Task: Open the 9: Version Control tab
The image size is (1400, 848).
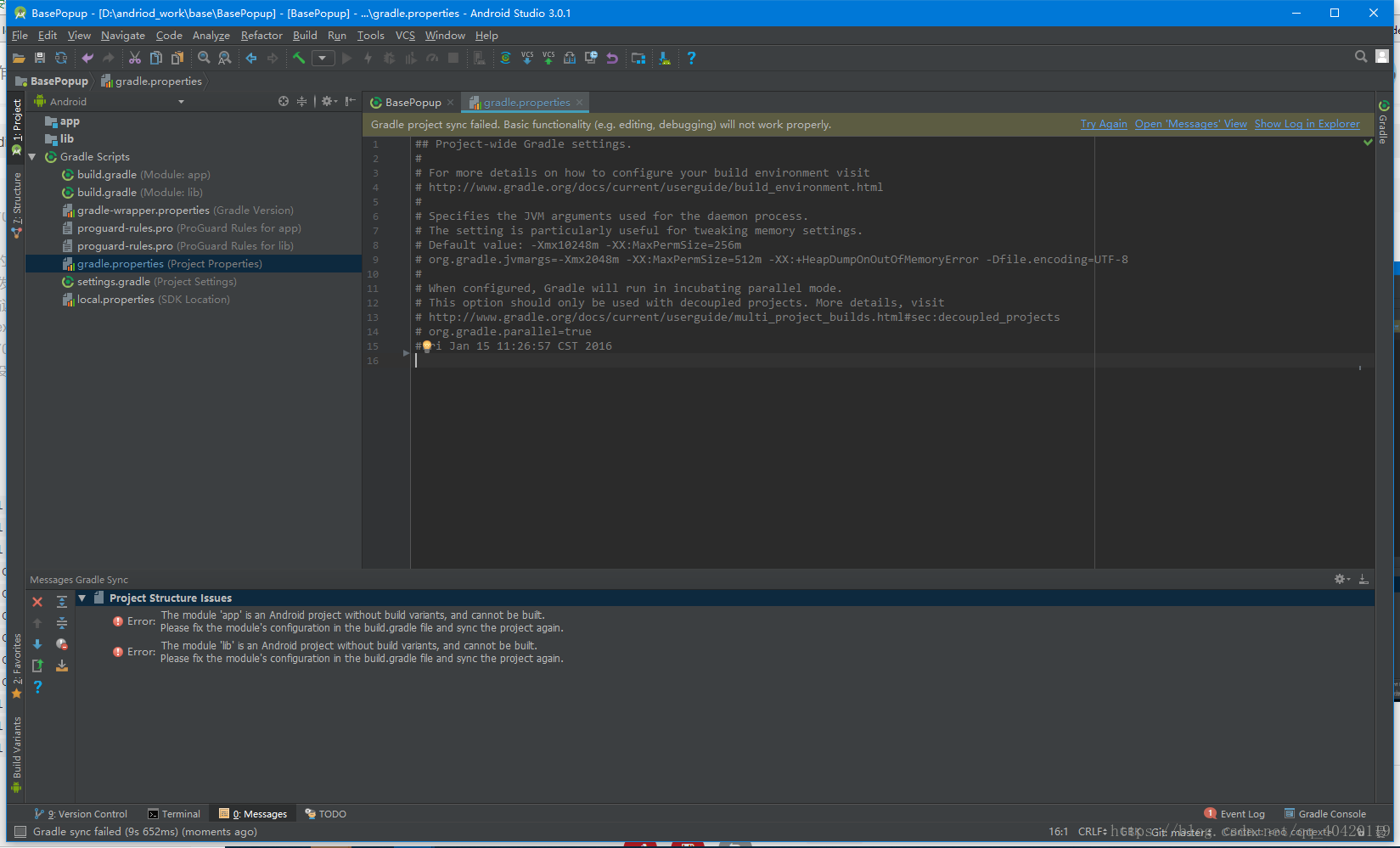Action: [x=81, y=814]
